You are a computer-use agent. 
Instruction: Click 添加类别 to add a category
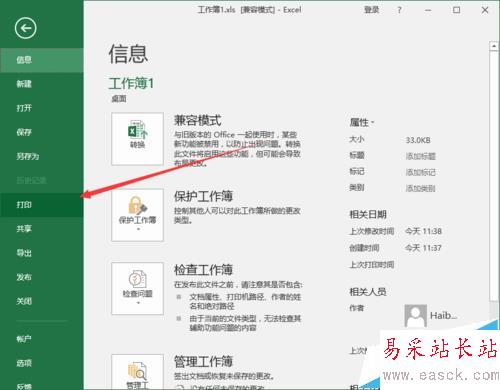click(x=420, y=188)
